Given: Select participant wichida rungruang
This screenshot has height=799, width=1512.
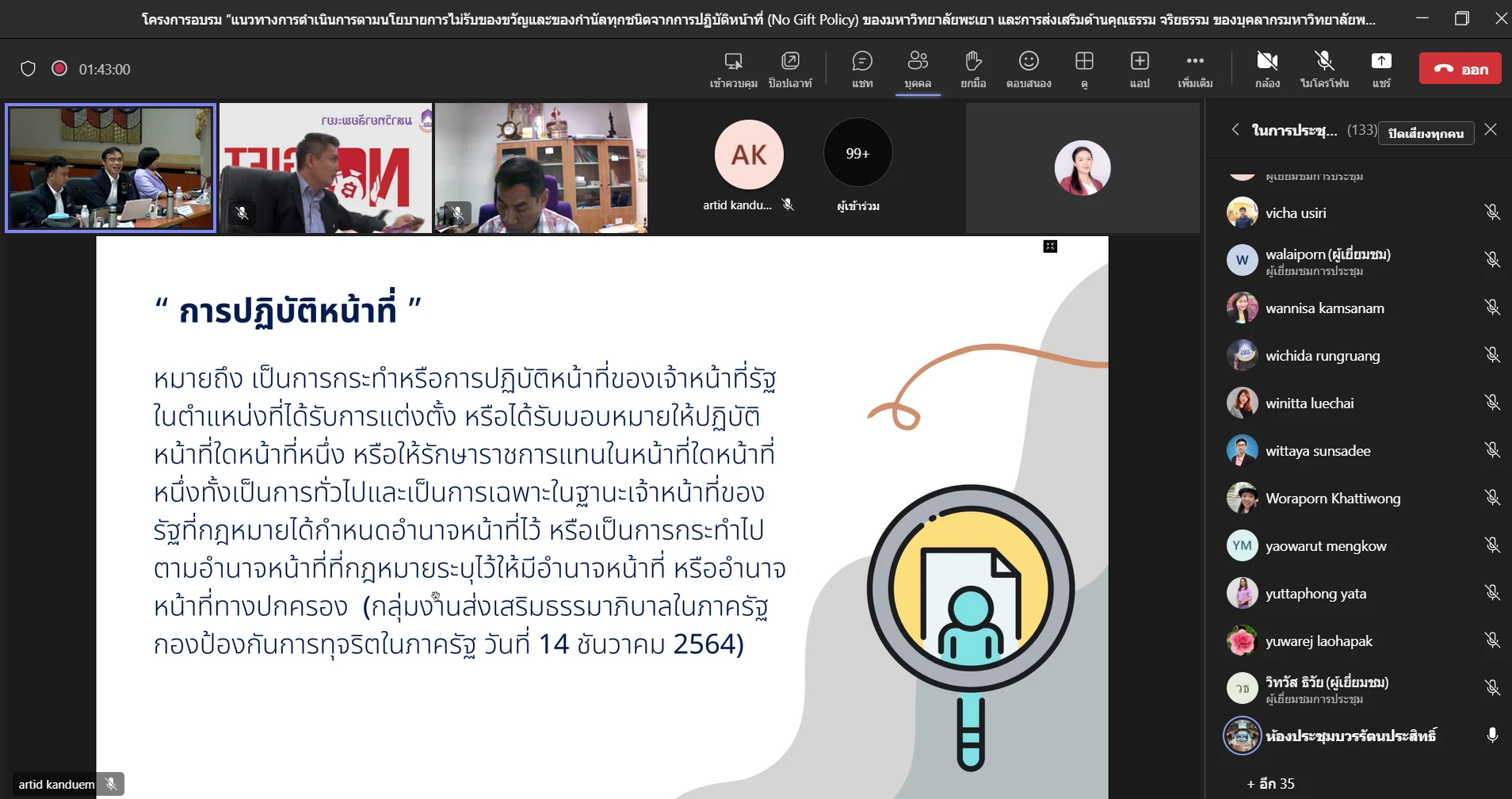Looking at the screenshot, I should 1358,355.
